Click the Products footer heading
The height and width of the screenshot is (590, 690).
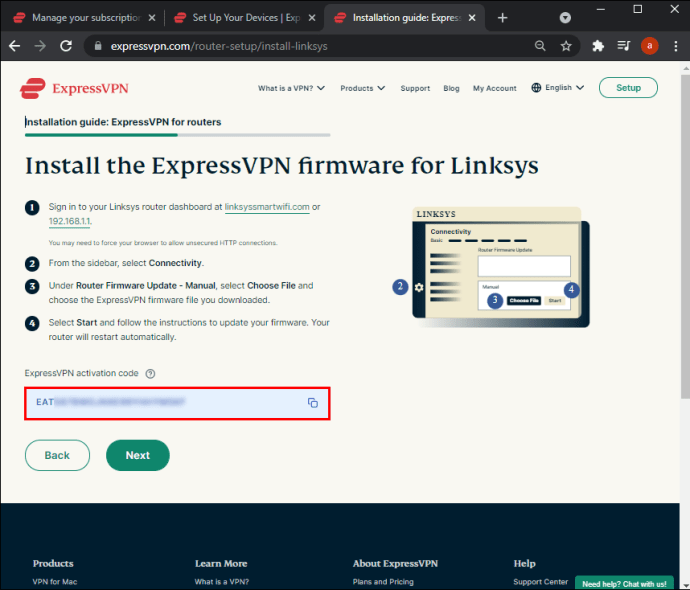click(53, 564)
